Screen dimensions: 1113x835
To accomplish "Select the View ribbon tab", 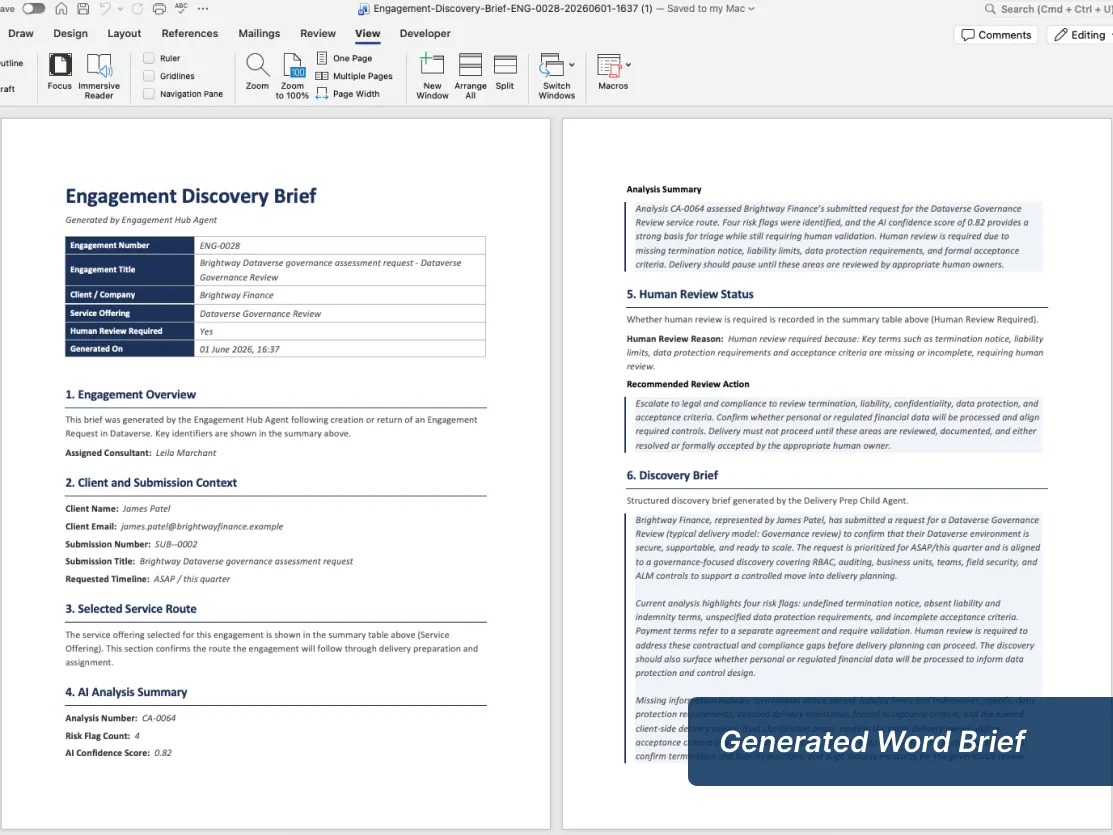I will coord(368,33).
